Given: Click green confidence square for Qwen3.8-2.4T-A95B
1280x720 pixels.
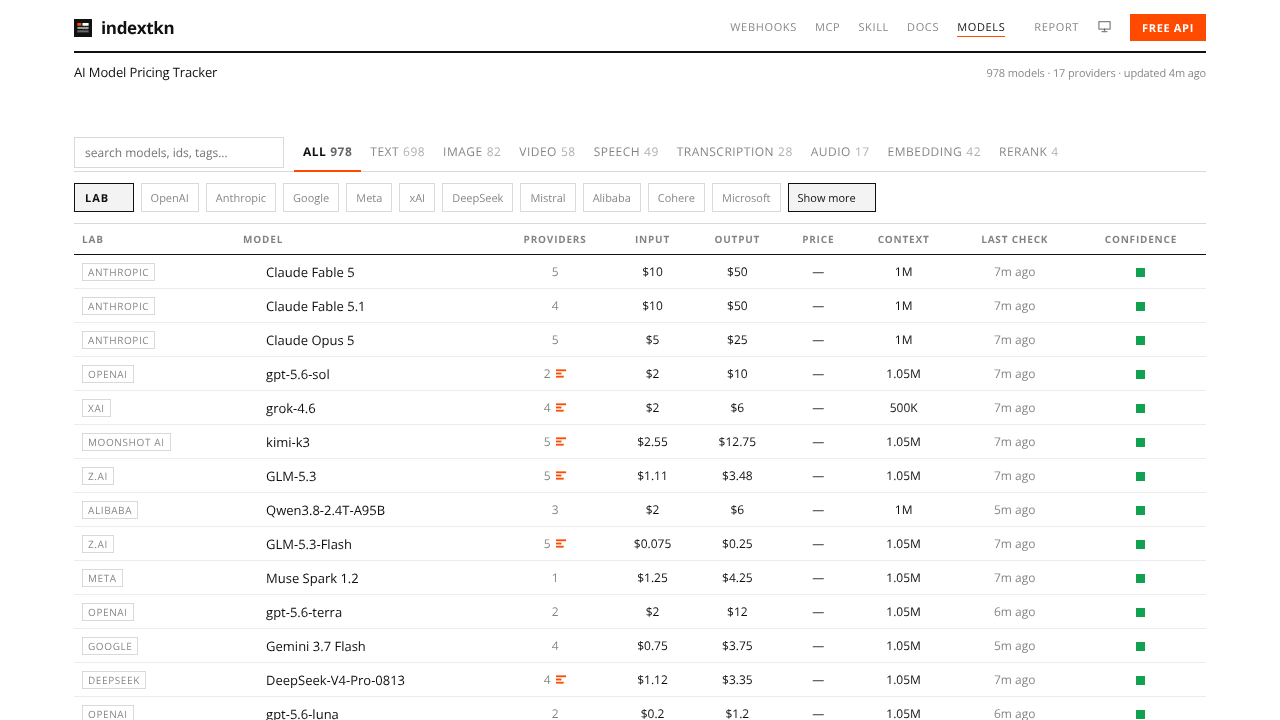Looking at the screenshot, I should [x=1140, y=510].
